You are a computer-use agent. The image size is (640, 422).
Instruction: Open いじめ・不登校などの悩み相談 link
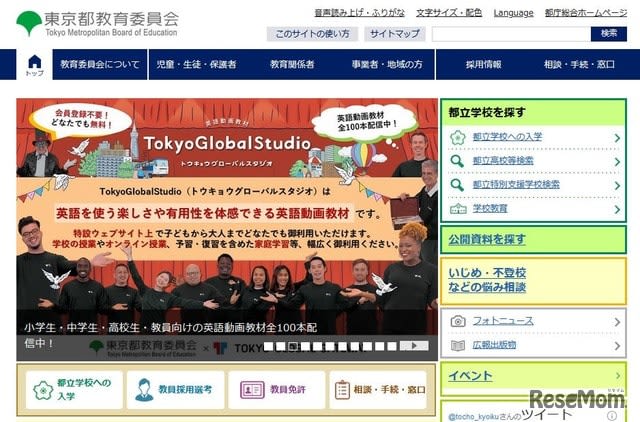487,280
